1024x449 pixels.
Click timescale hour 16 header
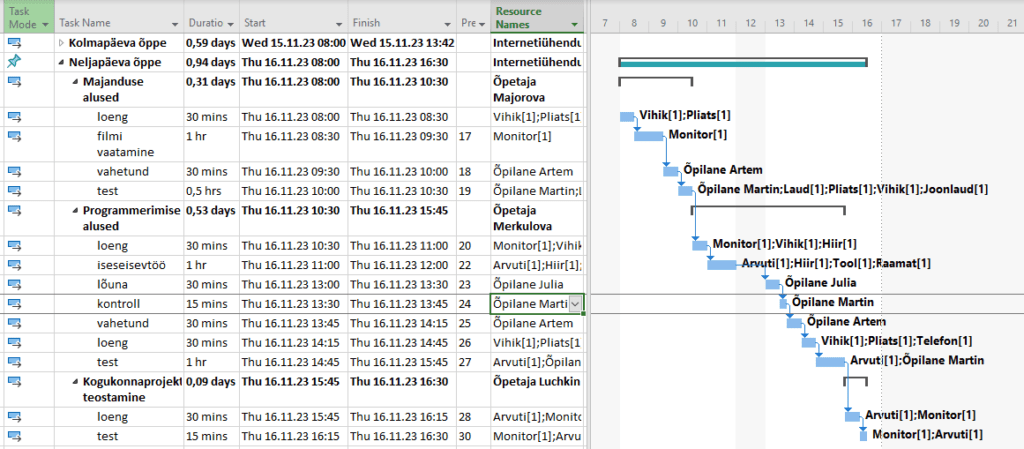(867, 23)
